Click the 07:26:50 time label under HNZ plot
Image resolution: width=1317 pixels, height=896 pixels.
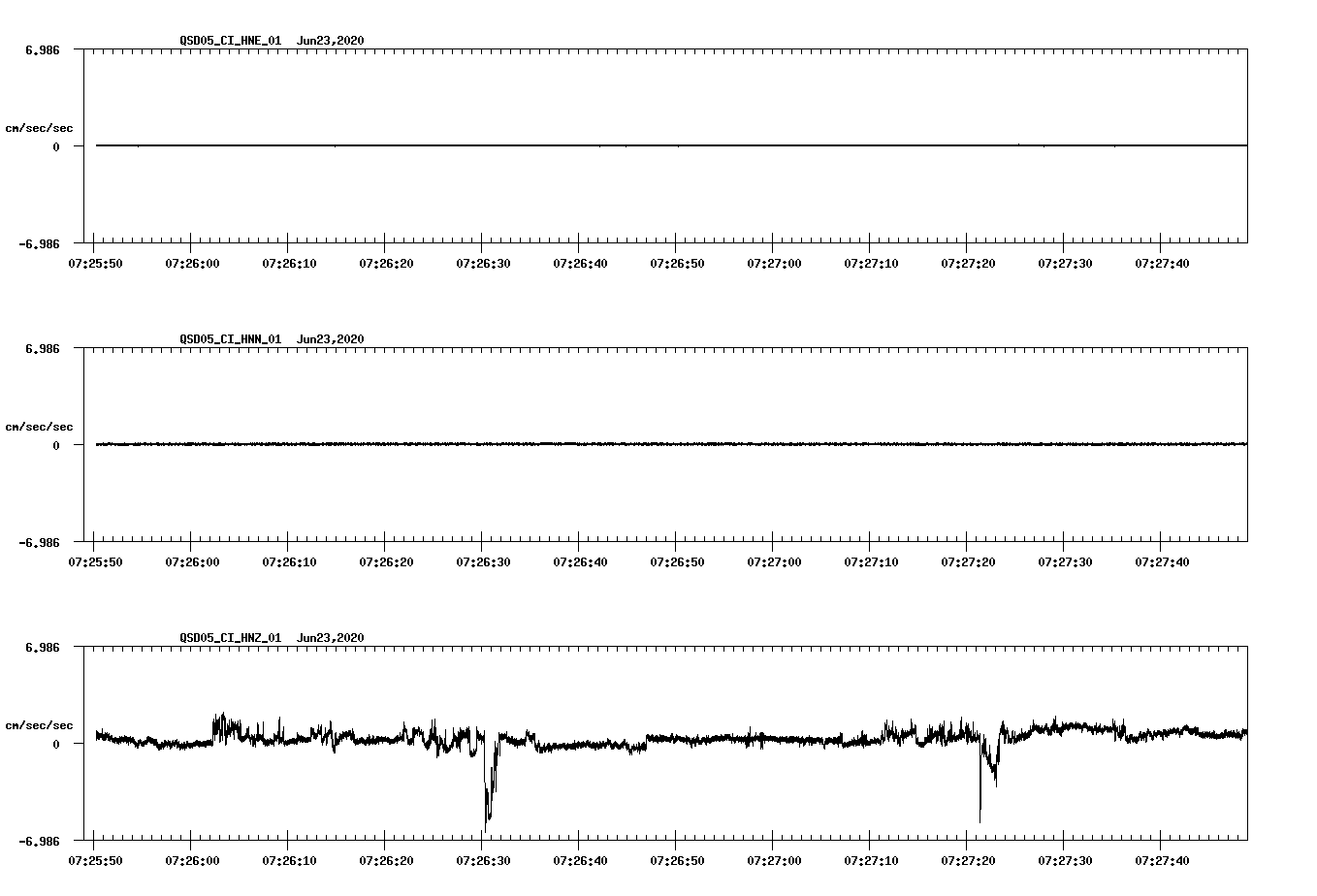[677, 860]
